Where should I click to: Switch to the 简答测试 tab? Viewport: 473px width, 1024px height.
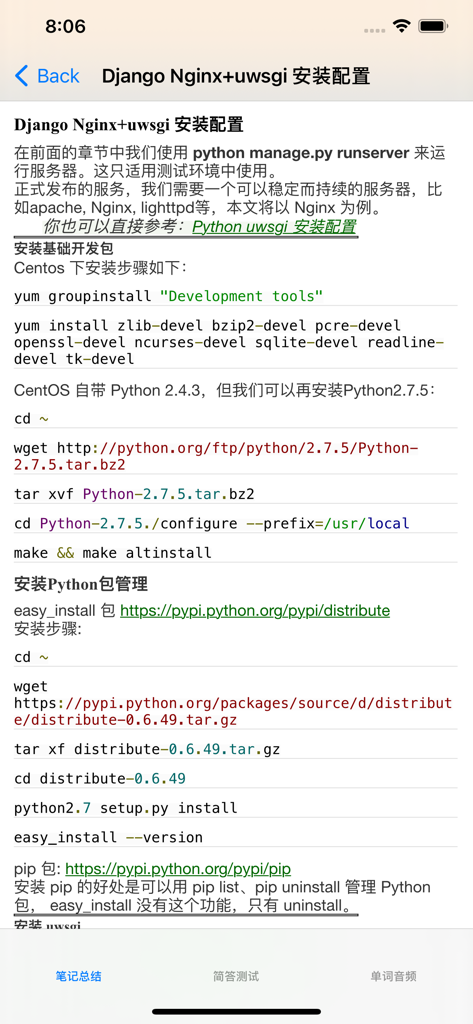click(236, 976)
